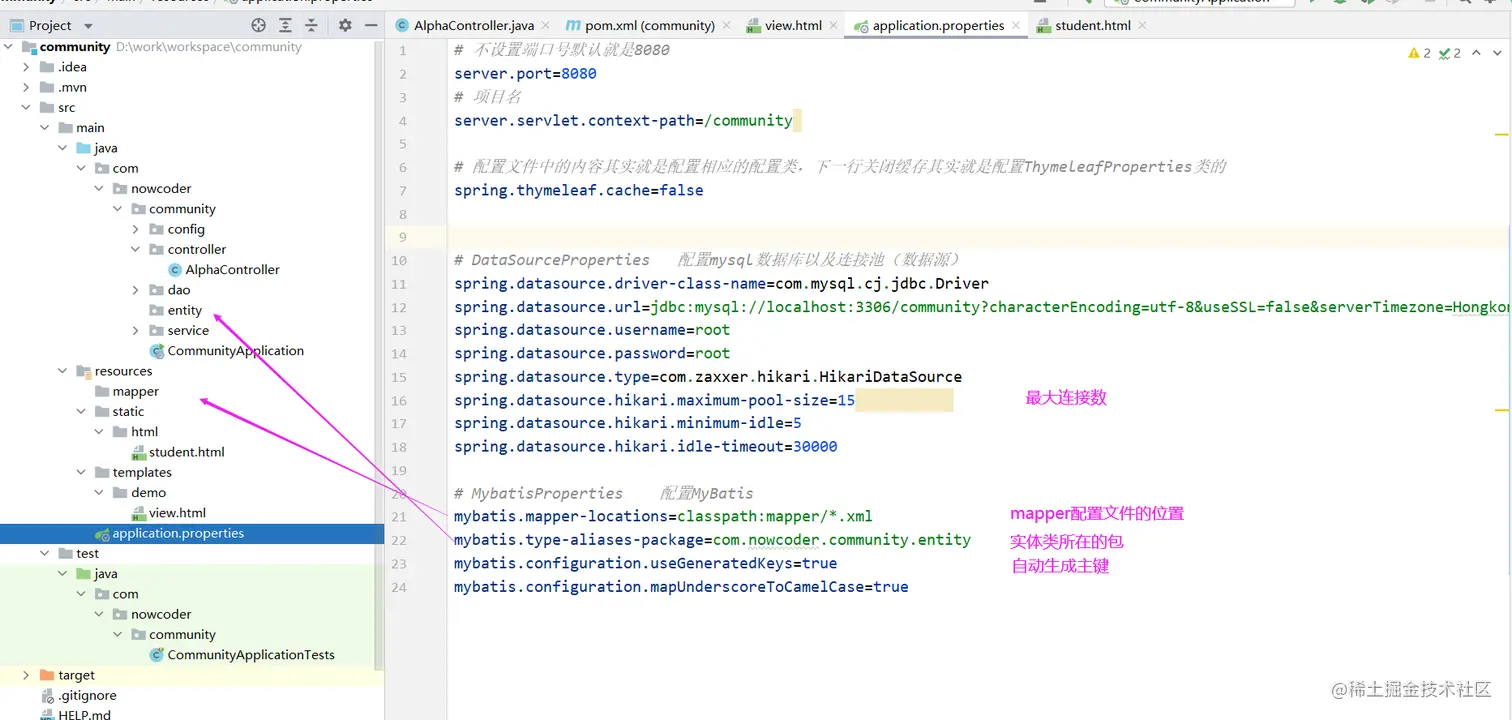The image size is (1512, 720).
Task: Click the hikari.idle-timeout=30000 line
Action: pyautogui.click(x=645, y=446)
